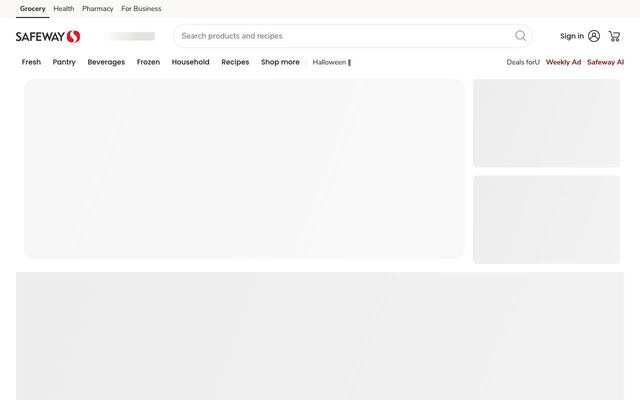Open the shopping cart icon
This screenshot has width=640, height=400.
tap(614, 36)
